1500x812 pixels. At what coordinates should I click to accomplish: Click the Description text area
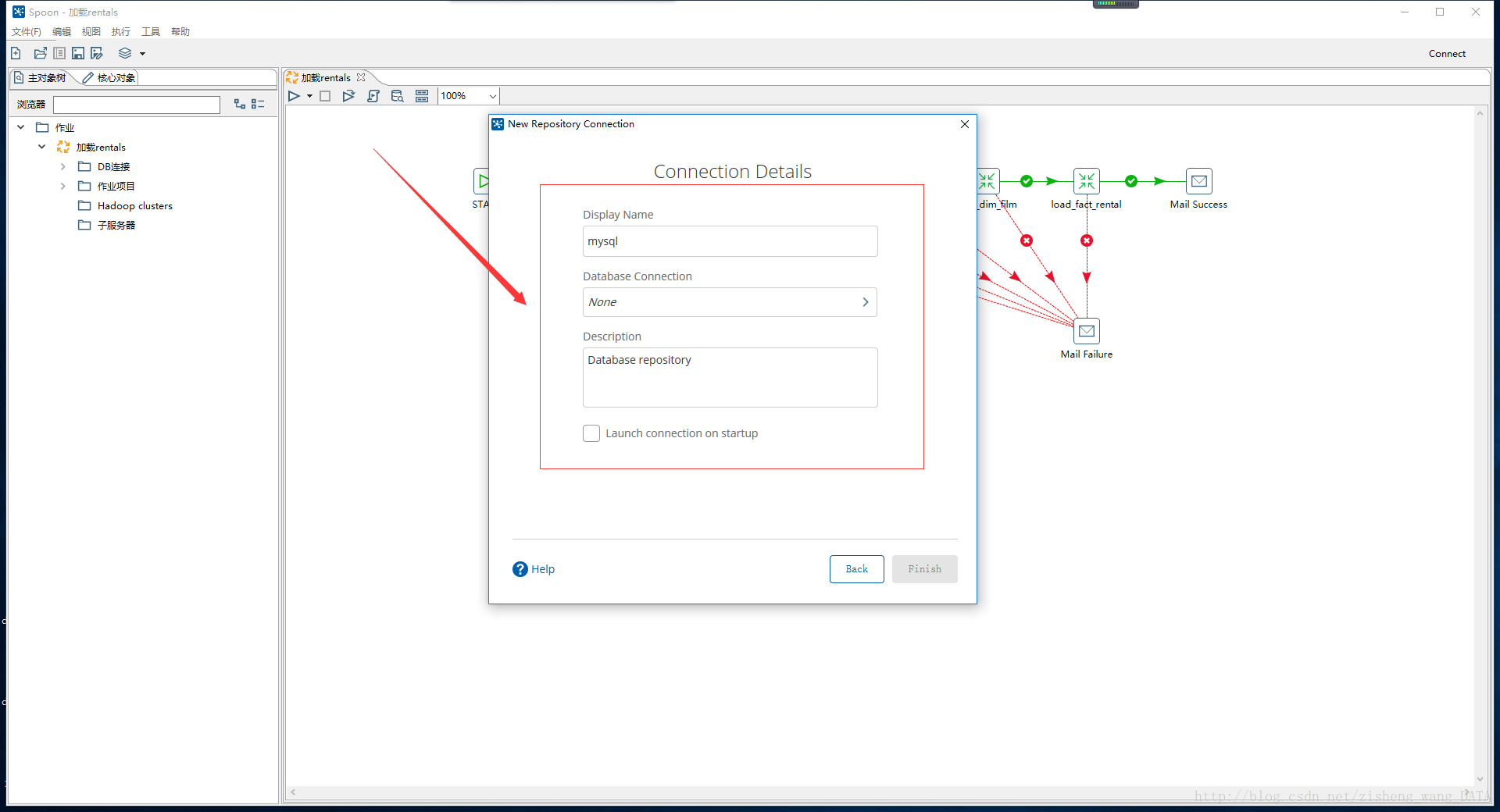[730, 377]
